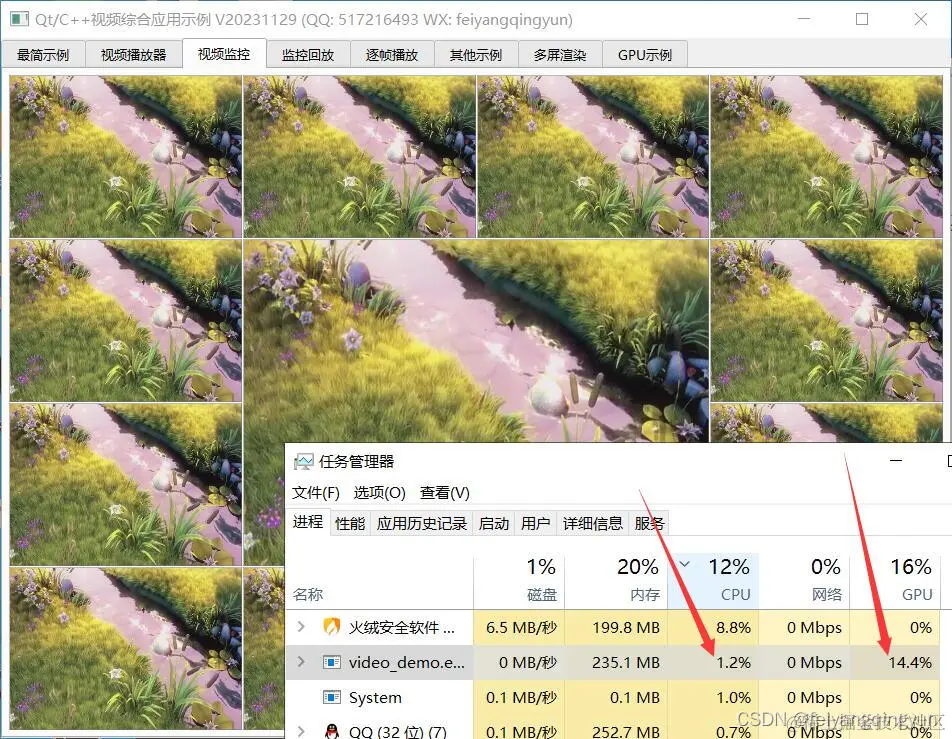Screen dimensions: 952x739
Task: Click the Task Manager titlebar icon
Action: point(302,461)
